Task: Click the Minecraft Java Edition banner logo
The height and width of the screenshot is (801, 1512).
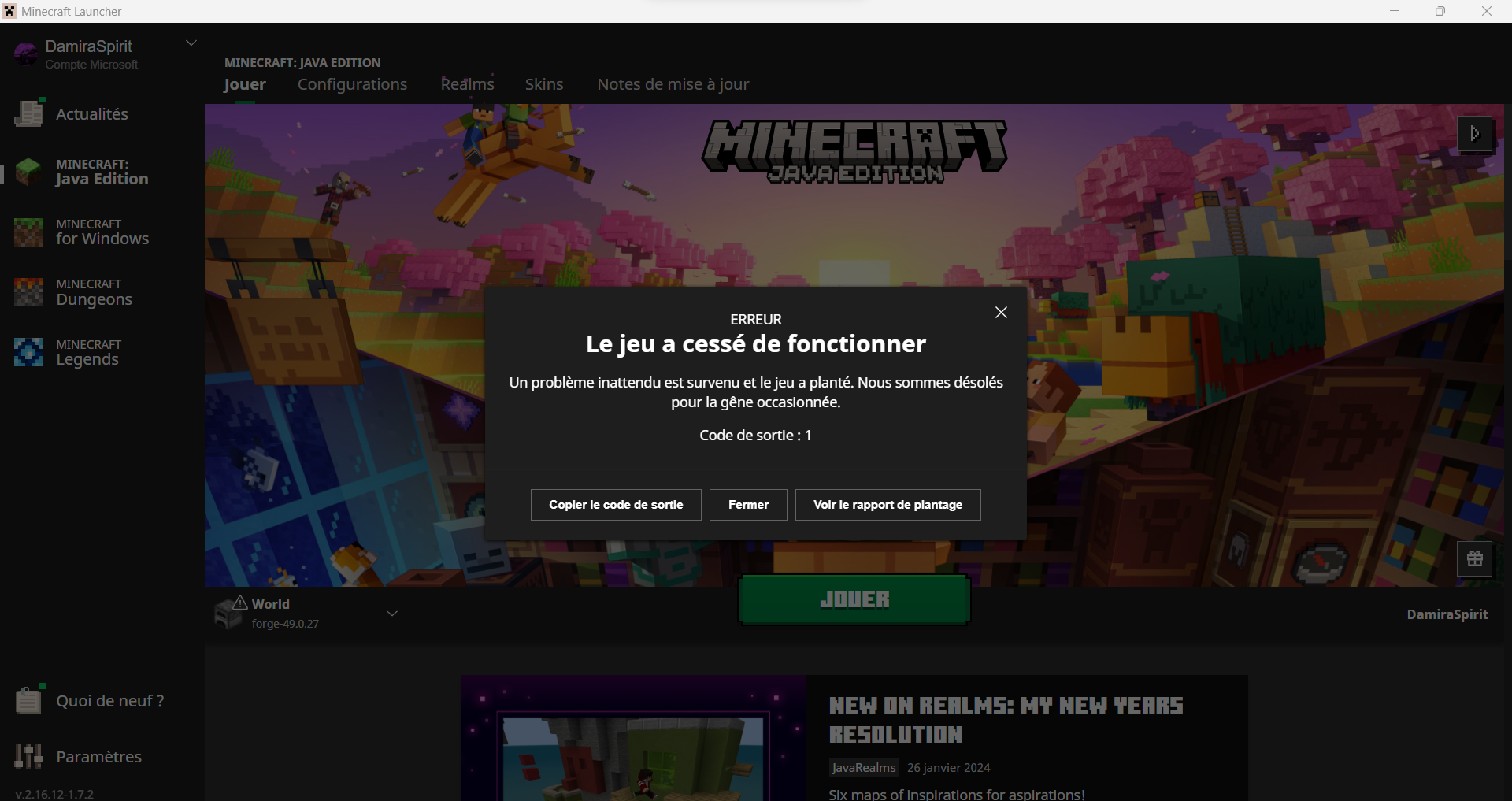Action: pyautogui.click(x=854, y=151)
